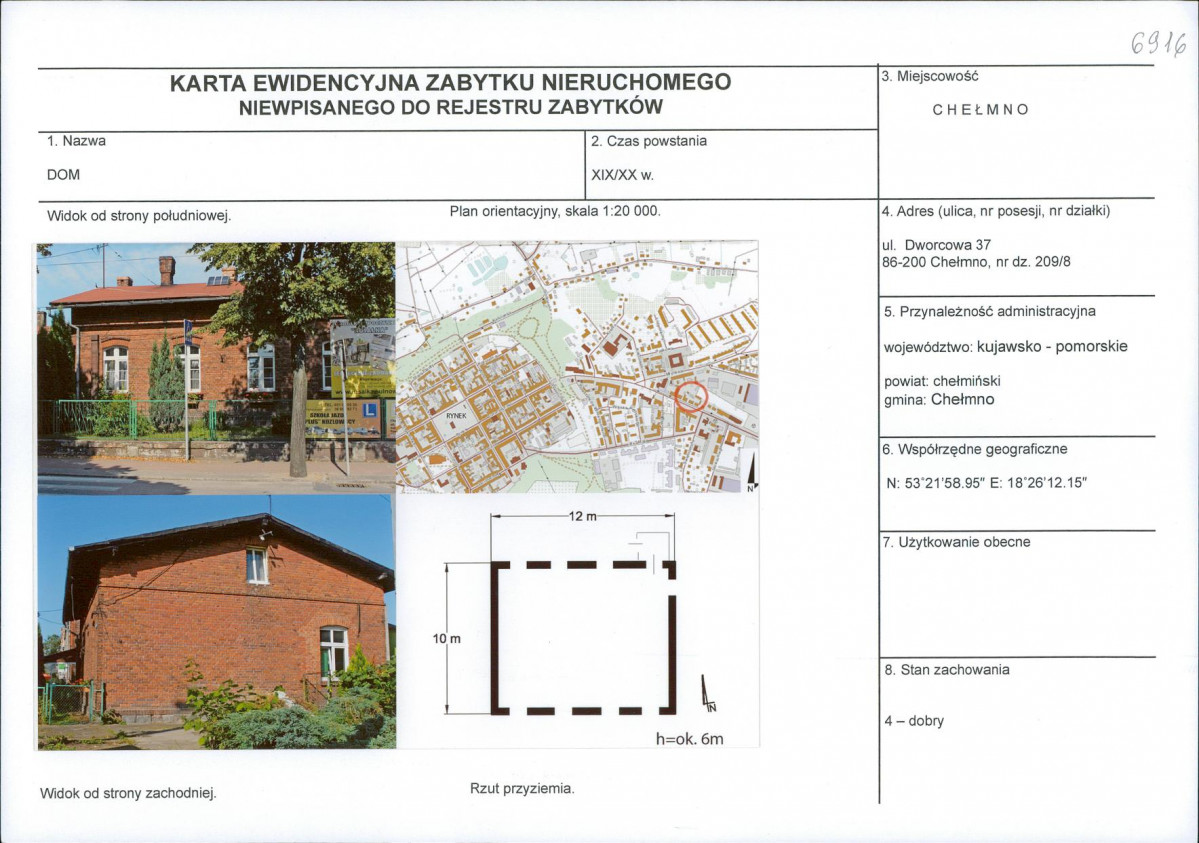
Task: Click the north arrow on the orientation map
Action: coord(751,471)
